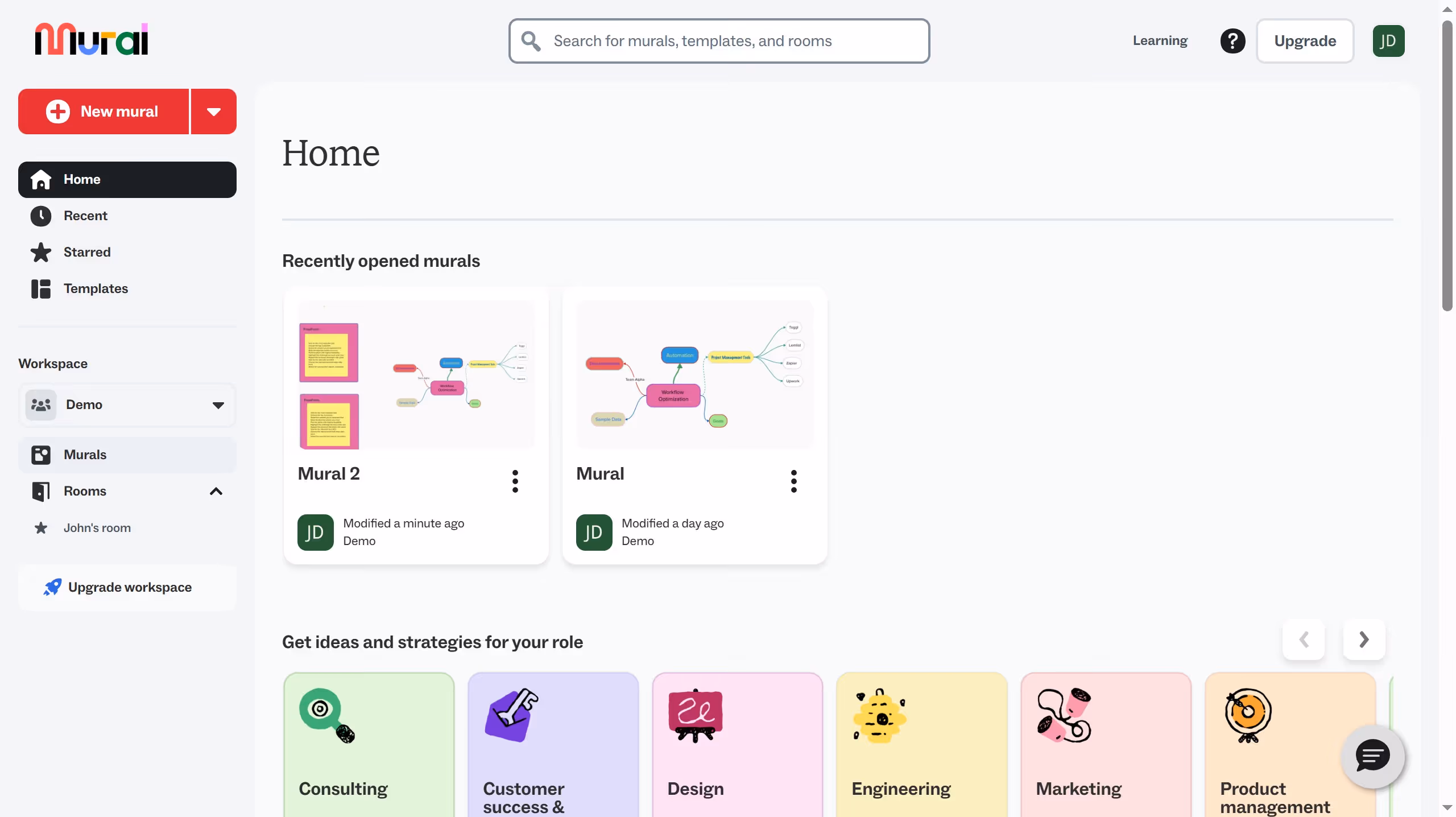The image size is (1456, 817).
Task: Open the JD profile avatar in header
Action: (1388, 41)
